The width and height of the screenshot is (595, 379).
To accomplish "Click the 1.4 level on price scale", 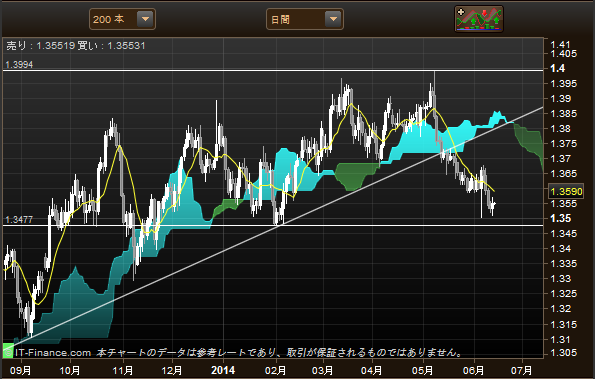I will (x=557, y=68).
